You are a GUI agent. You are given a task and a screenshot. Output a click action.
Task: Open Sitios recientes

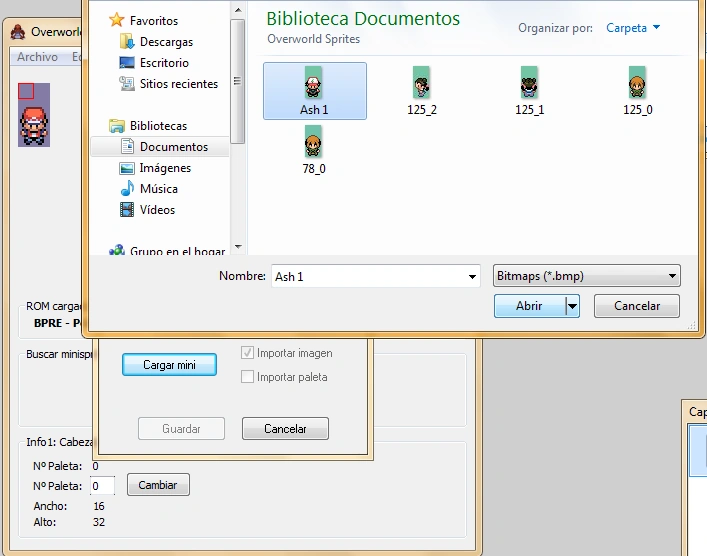pos(179,83)
